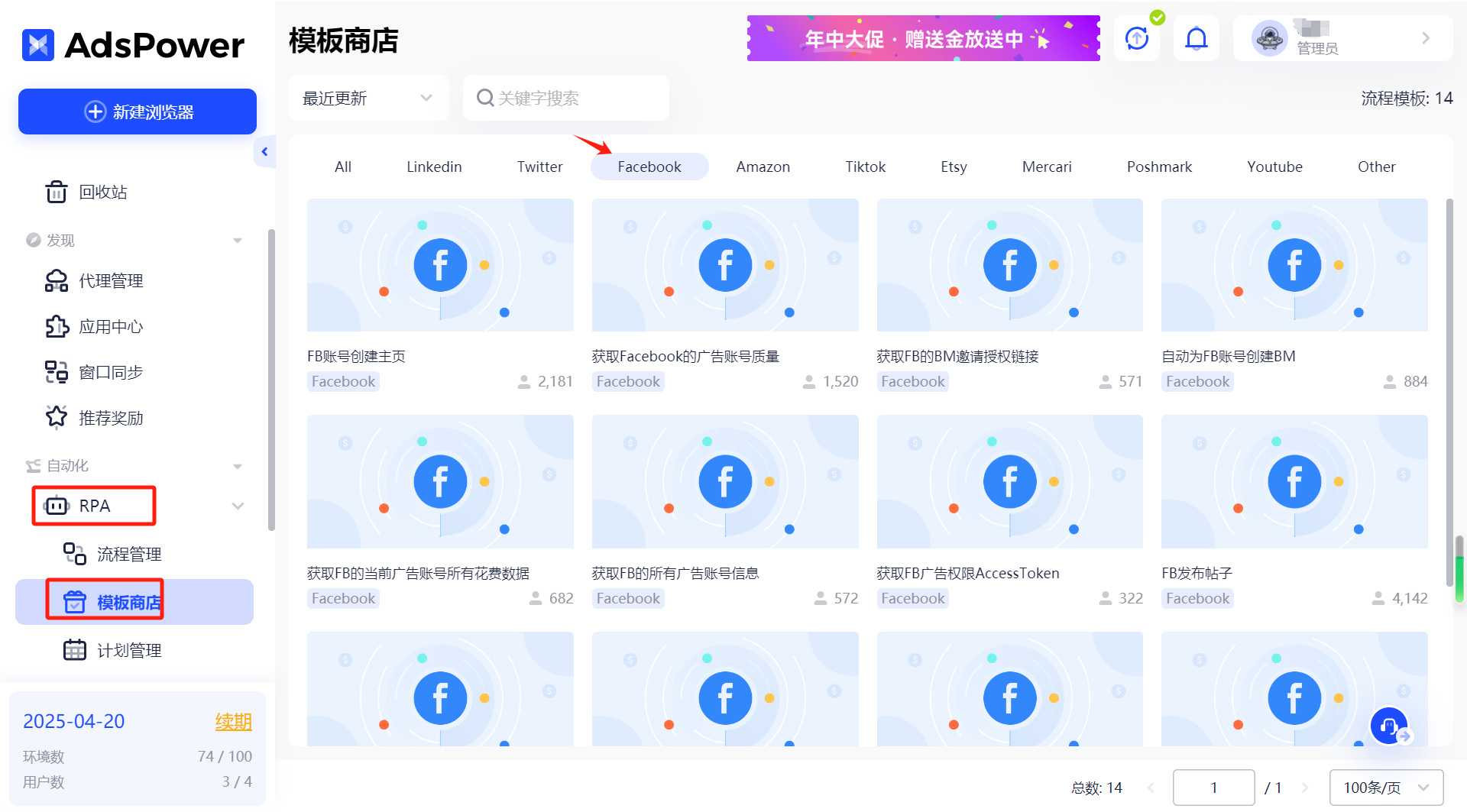The width and height of the screenshot is (1467, 812).
Task: Go to next page arrow
Action: point(1305,788)
